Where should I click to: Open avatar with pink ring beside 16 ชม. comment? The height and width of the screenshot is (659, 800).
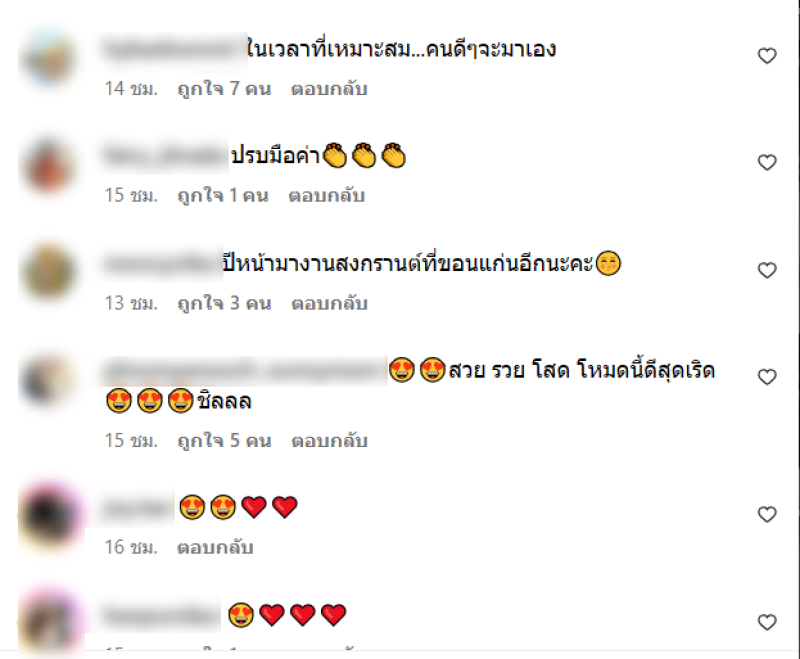50,515
